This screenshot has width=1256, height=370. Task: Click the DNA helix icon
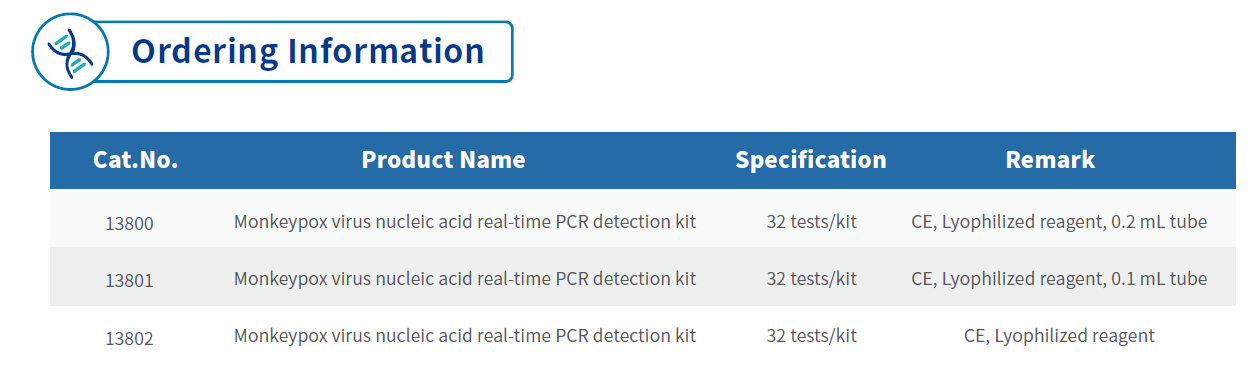(71, 51)
